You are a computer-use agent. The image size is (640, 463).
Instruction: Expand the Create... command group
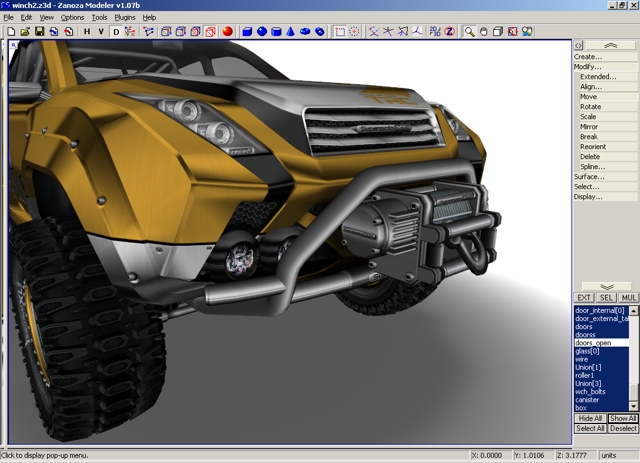(588, 57)
